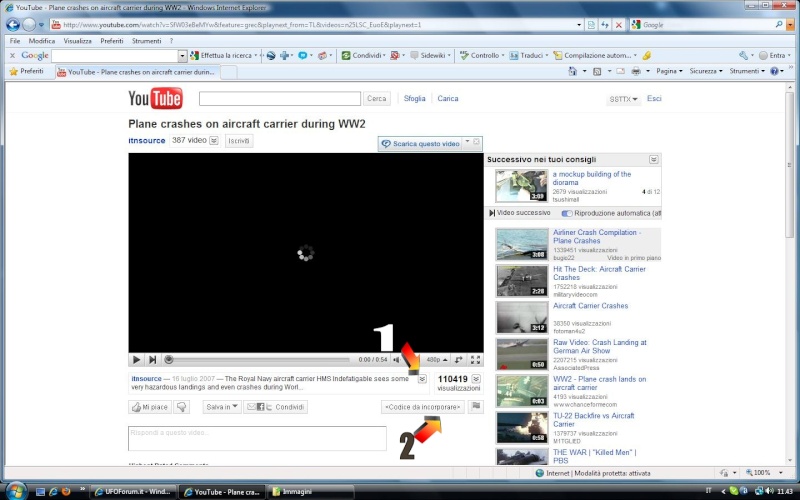Open the Visualizza menu
The width and height of the screenshot is (800, 500).
coord(78,41)
